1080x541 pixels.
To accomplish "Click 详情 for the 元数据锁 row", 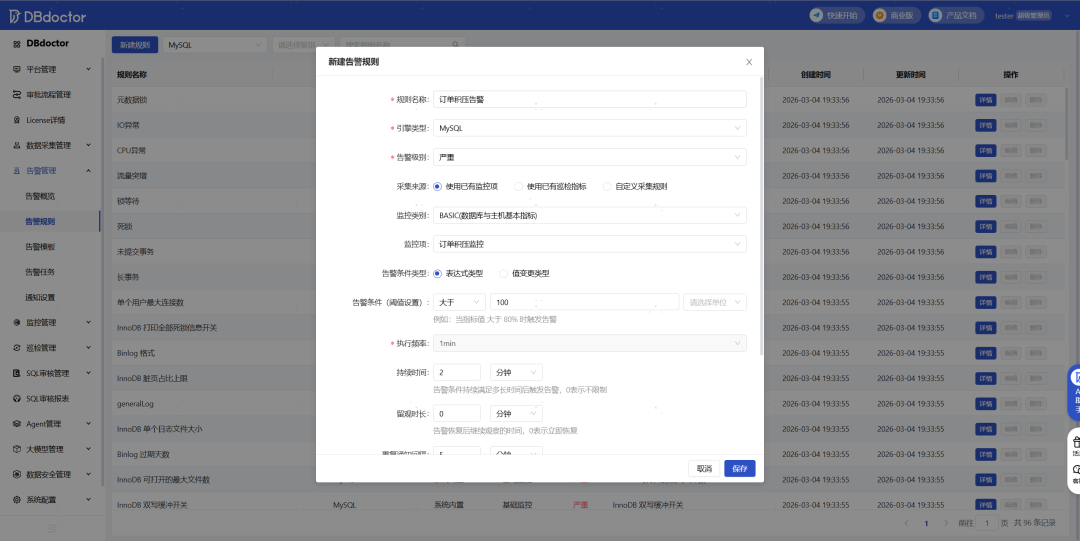I will click(986, 100).
